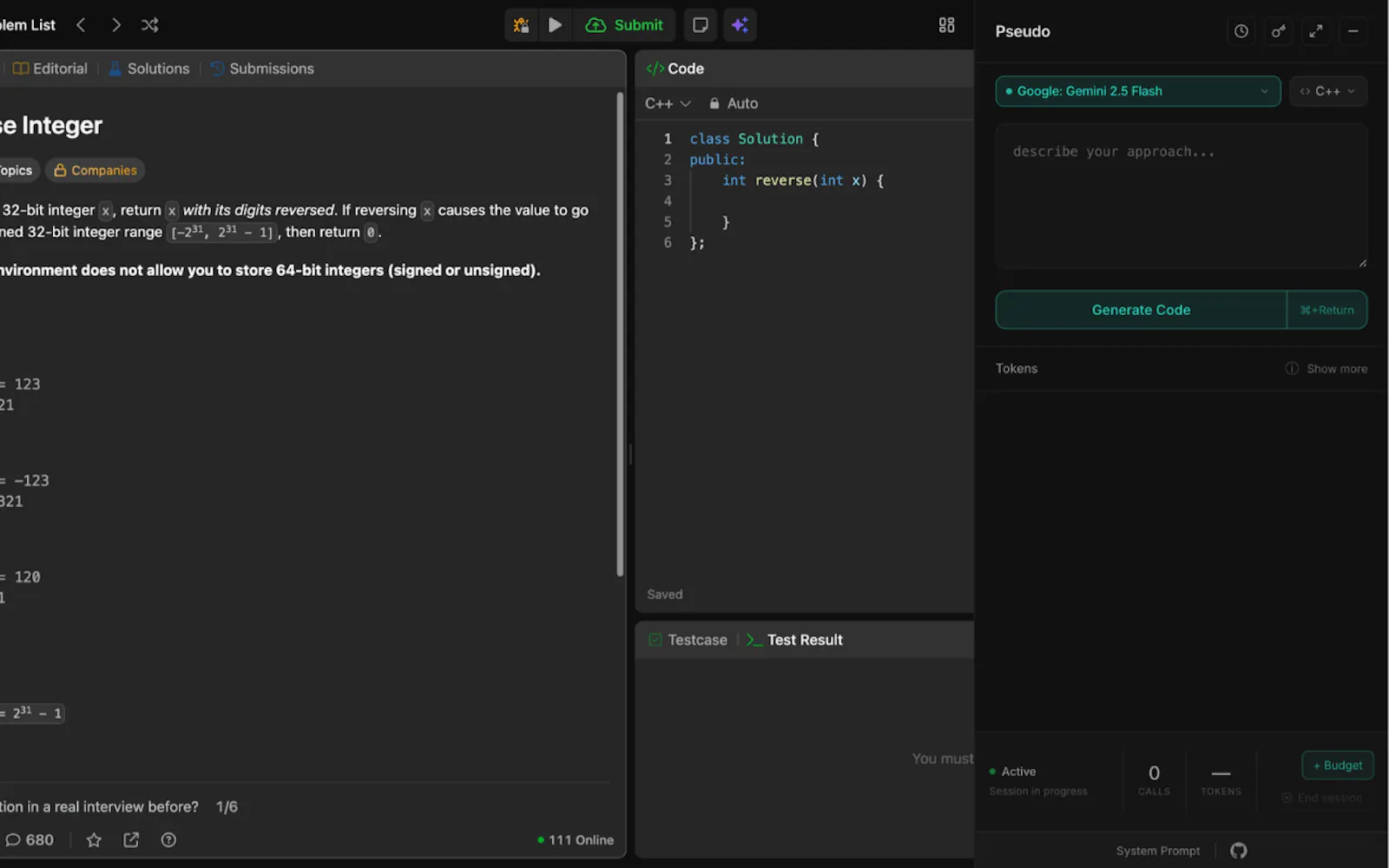Expand the Pseudo panel
The width and height of the screenshot is (1389, 868).
coord(1316,31)
